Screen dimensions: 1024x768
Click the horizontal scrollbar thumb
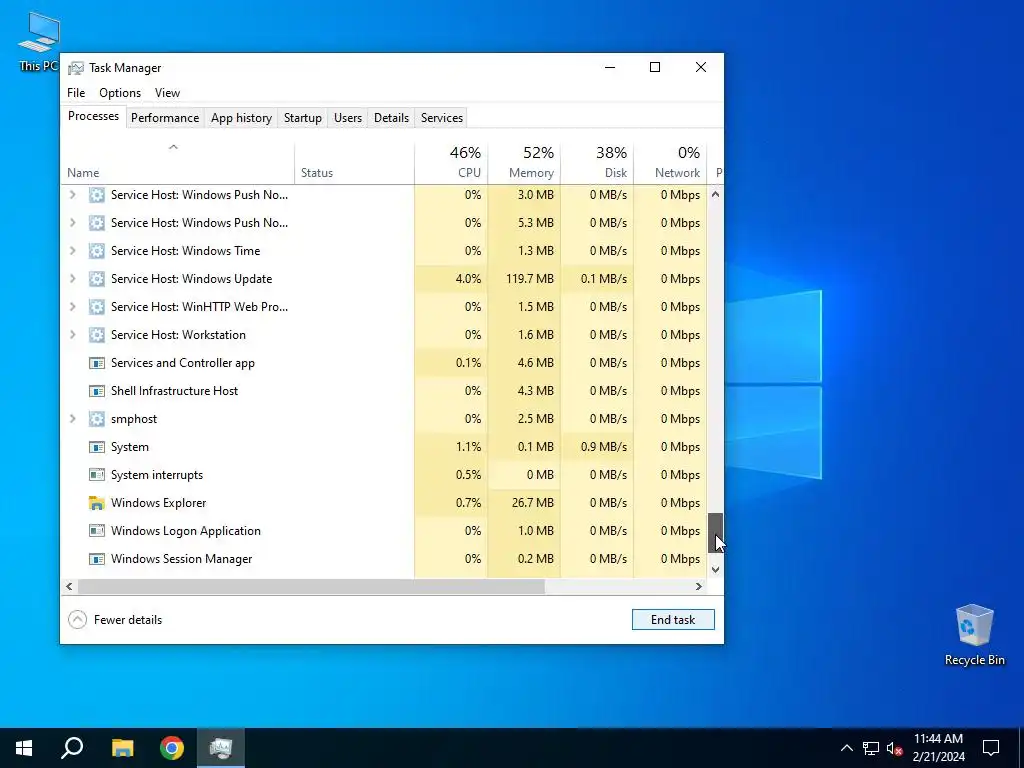click(x=311, y=586)
